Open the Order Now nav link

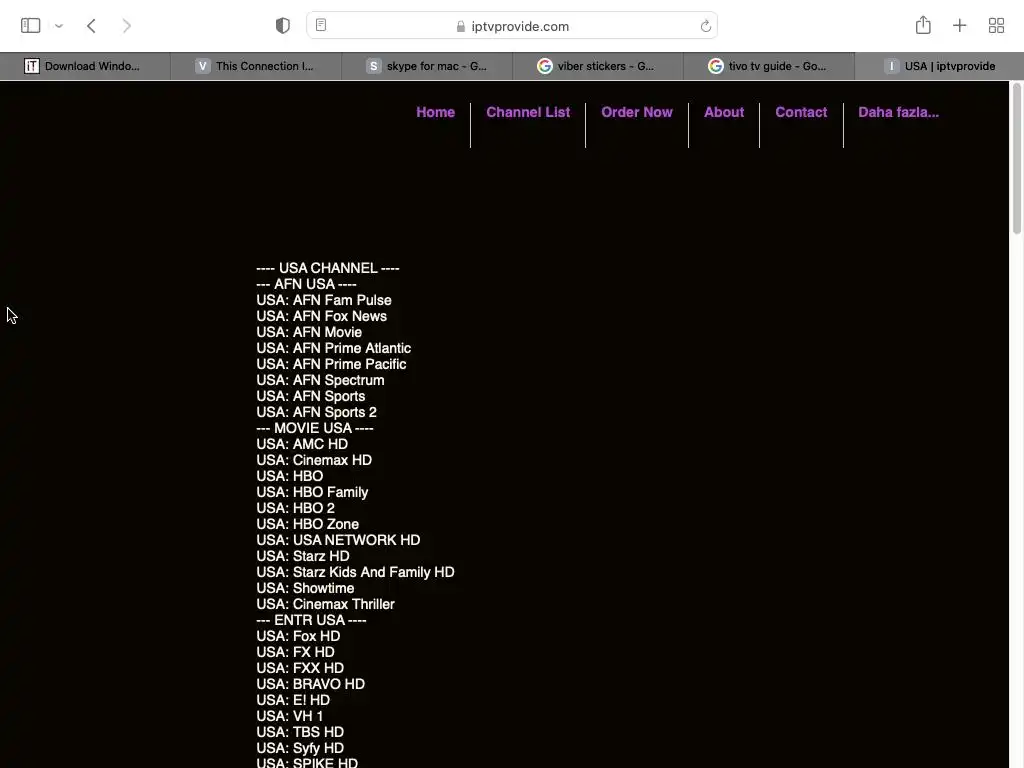click(637, 112)
